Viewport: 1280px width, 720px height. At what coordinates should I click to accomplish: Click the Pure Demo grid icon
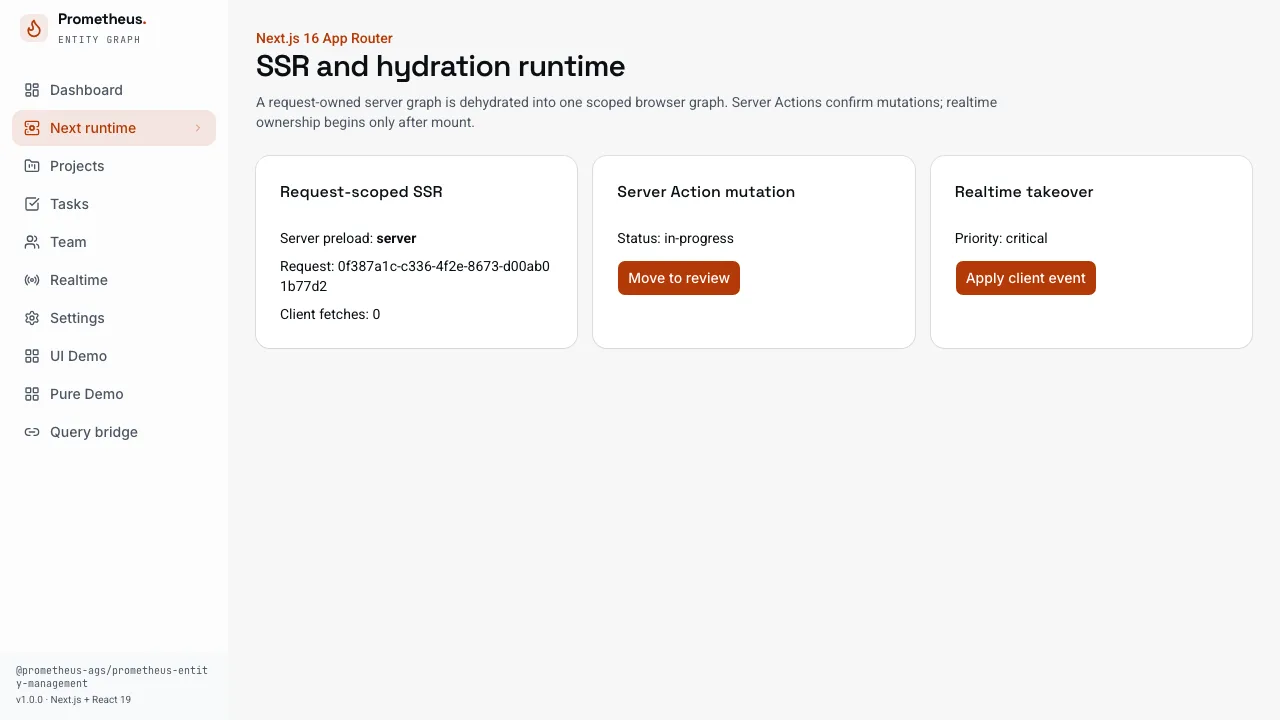point(32,394)
